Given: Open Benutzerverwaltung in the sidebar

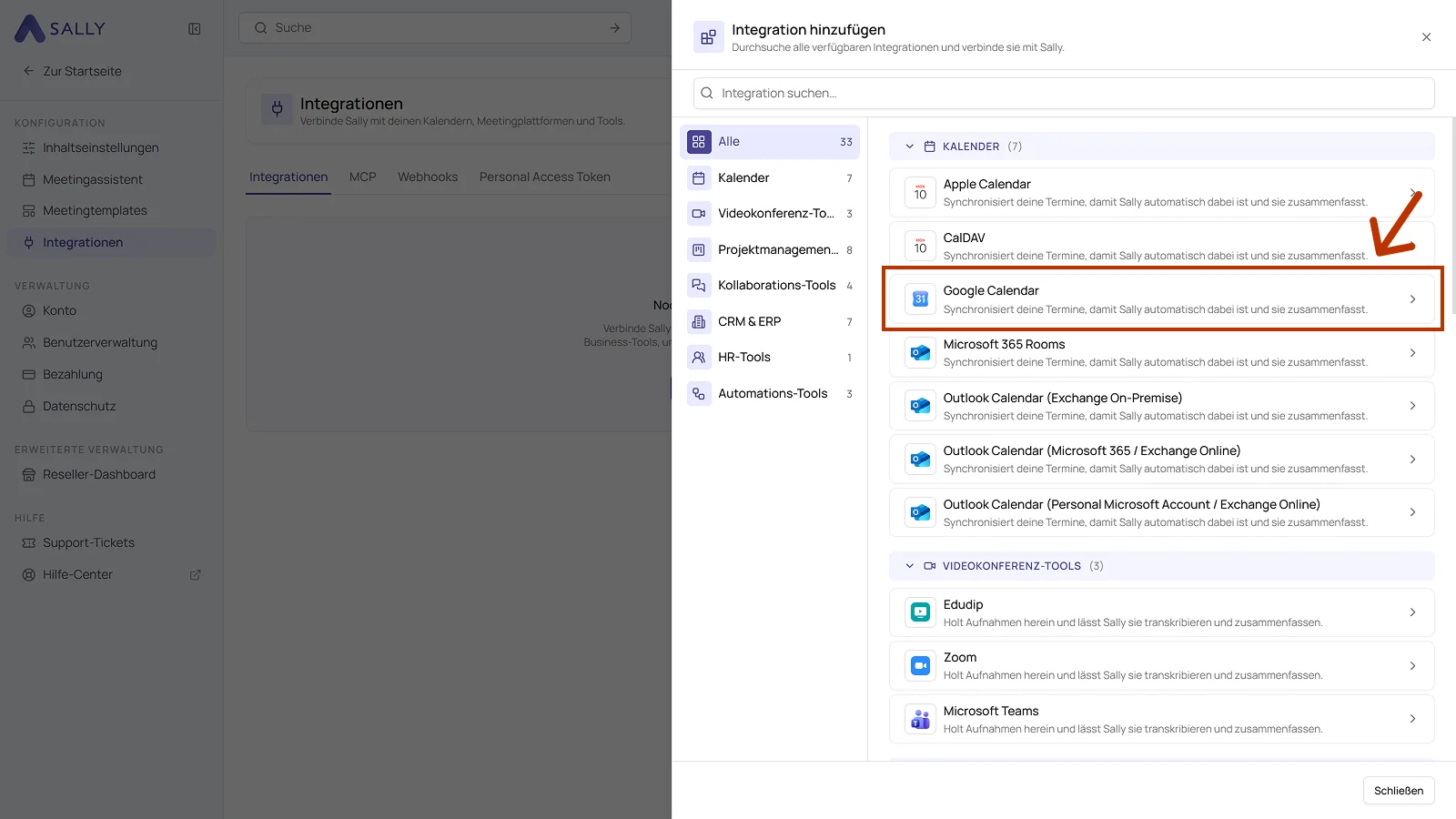Looking at the screenshot, I should pyautogui.click(x=111, y=342).
